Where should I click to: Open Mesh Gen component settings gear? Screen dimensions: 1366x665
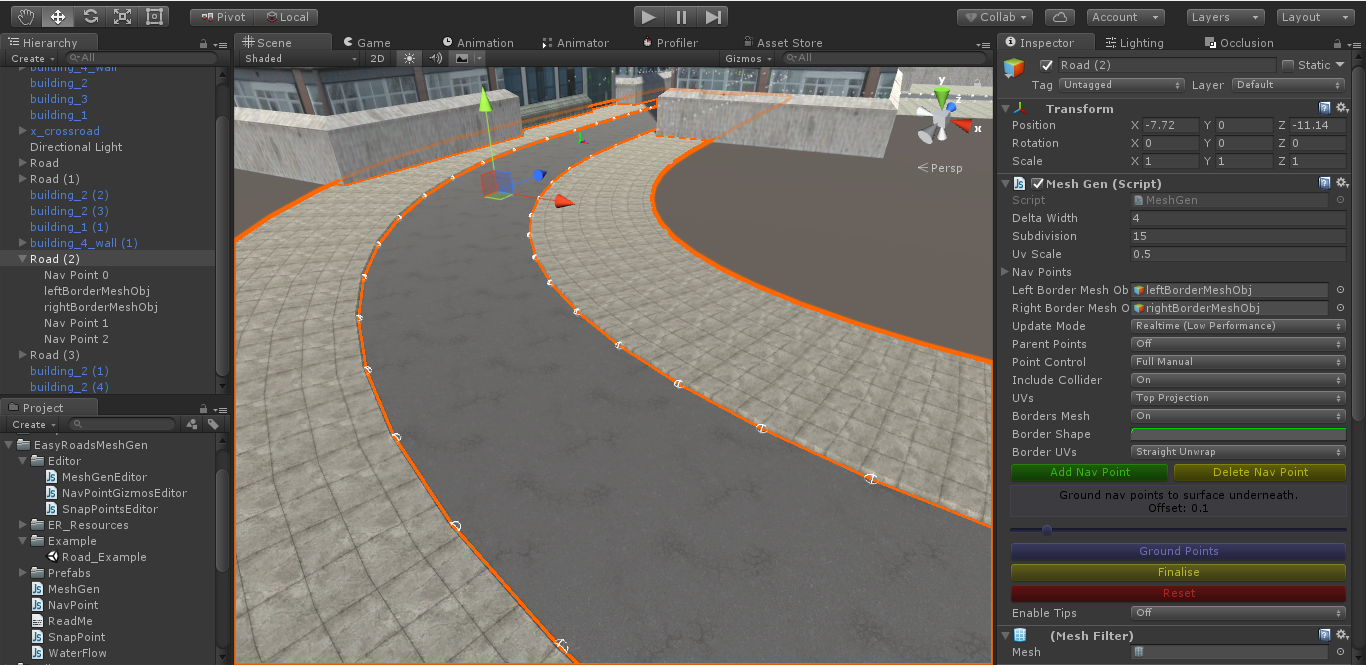[x=1340, y=183]
